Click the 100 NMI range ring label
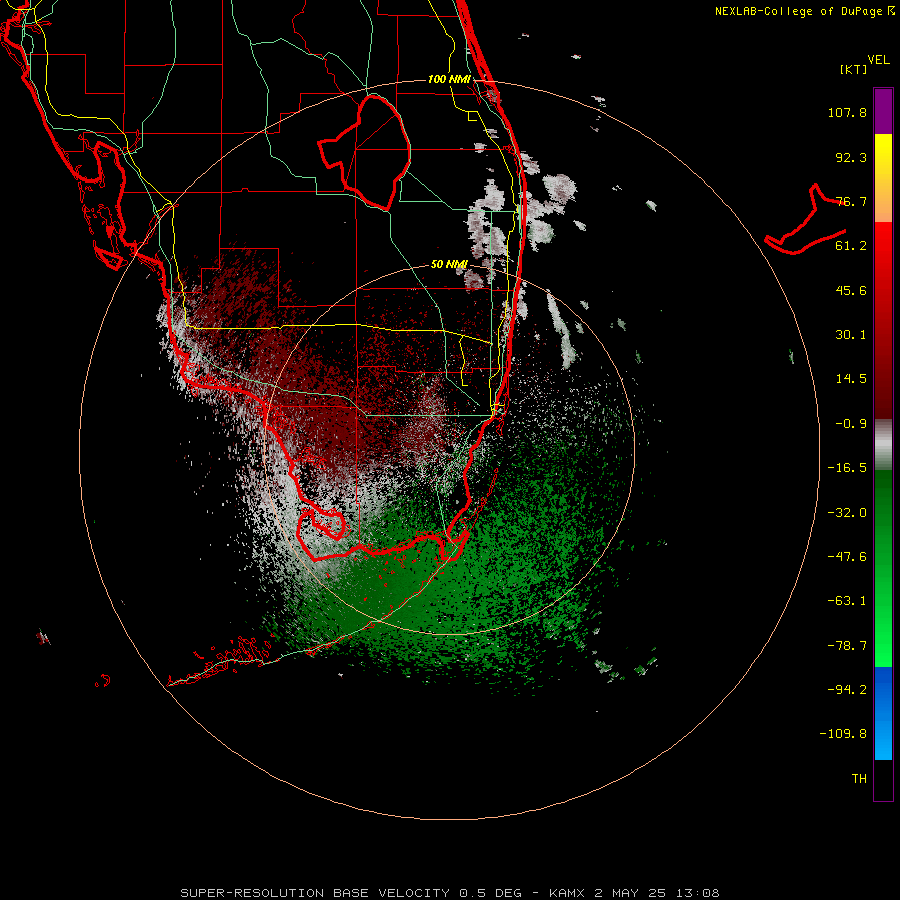Viewport: 900px width, 900px height. (449, 79)
